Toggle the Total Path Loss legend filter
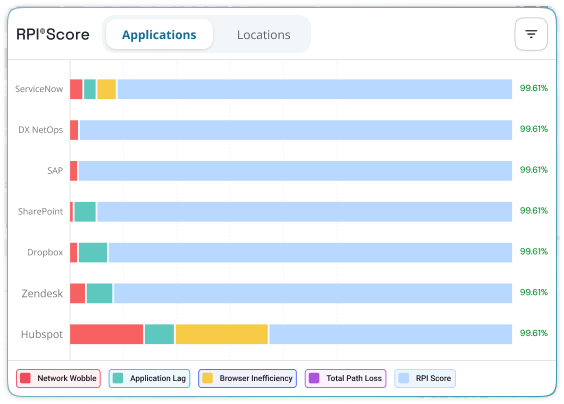 coord(345,378)
